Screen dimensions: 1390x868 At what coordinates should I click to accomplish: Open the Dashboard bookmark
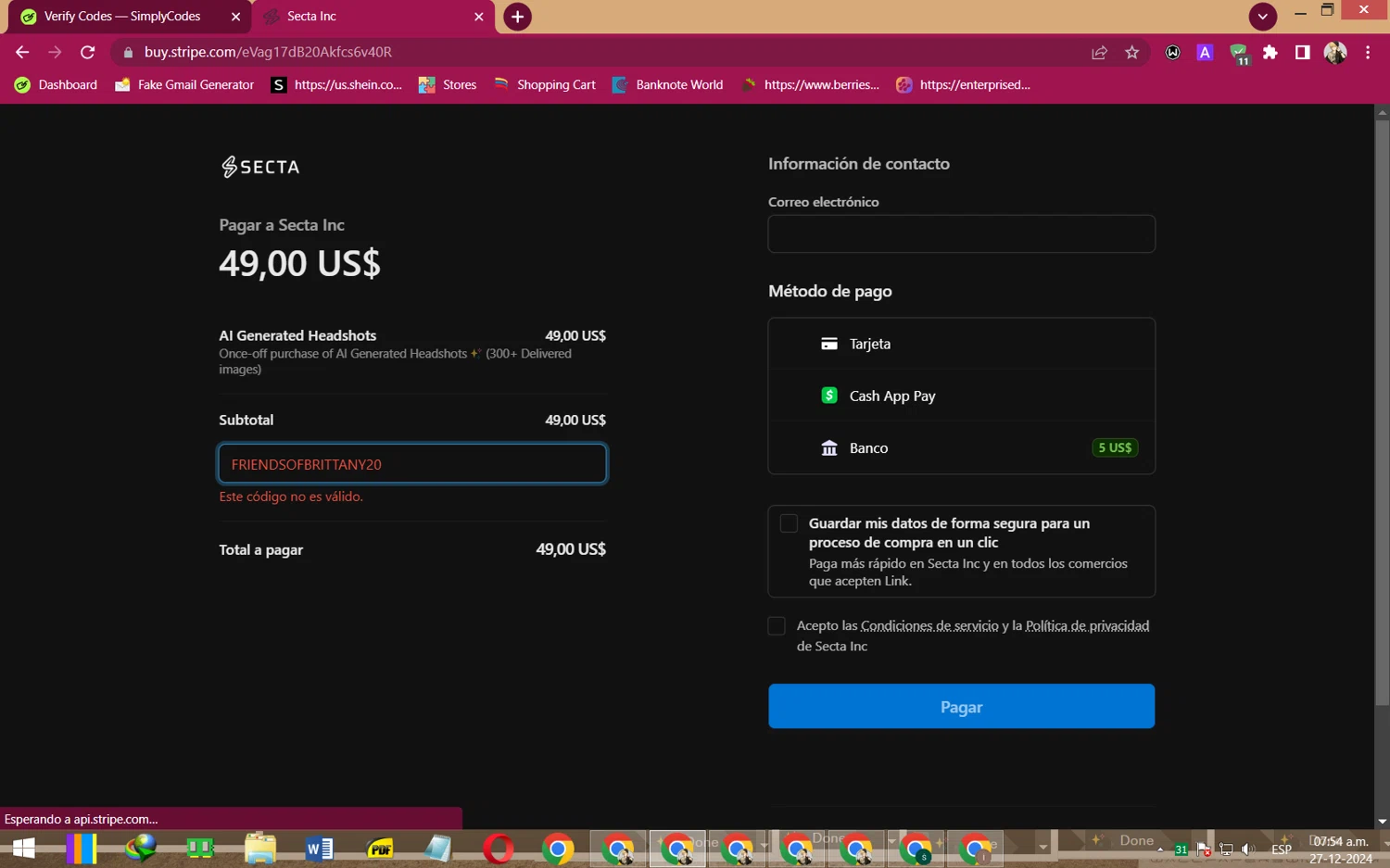[x=57, y=84]
